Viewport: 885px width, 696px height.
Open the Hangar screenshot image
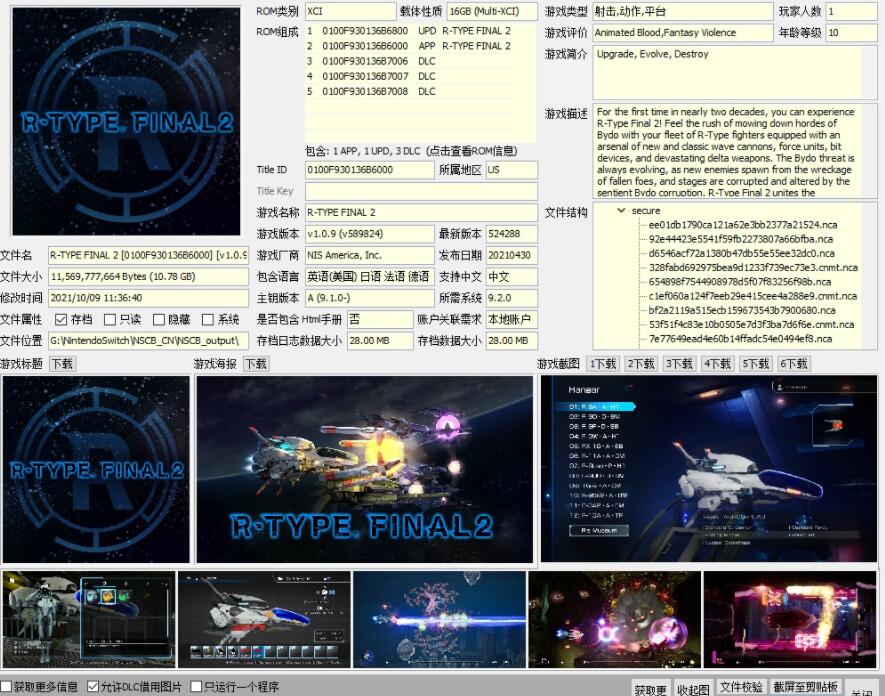pos(709,468)
